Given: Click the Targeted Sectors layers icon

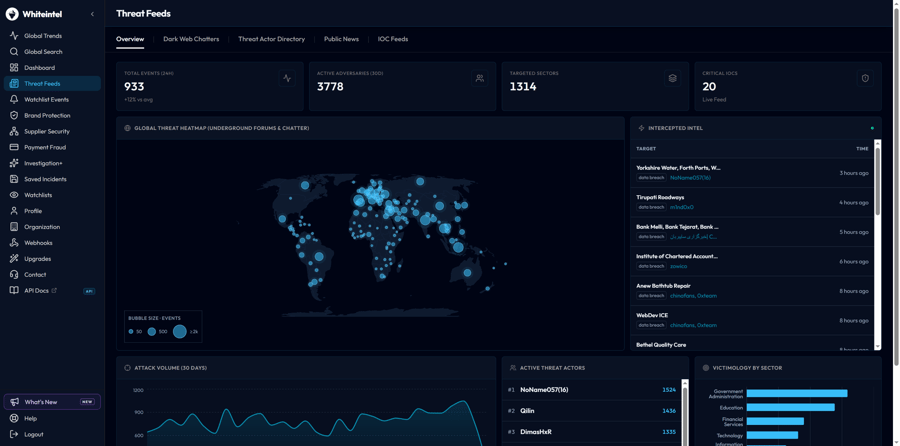Looking at the screenshot, I should pyautogui.click(x=673, y=79).
